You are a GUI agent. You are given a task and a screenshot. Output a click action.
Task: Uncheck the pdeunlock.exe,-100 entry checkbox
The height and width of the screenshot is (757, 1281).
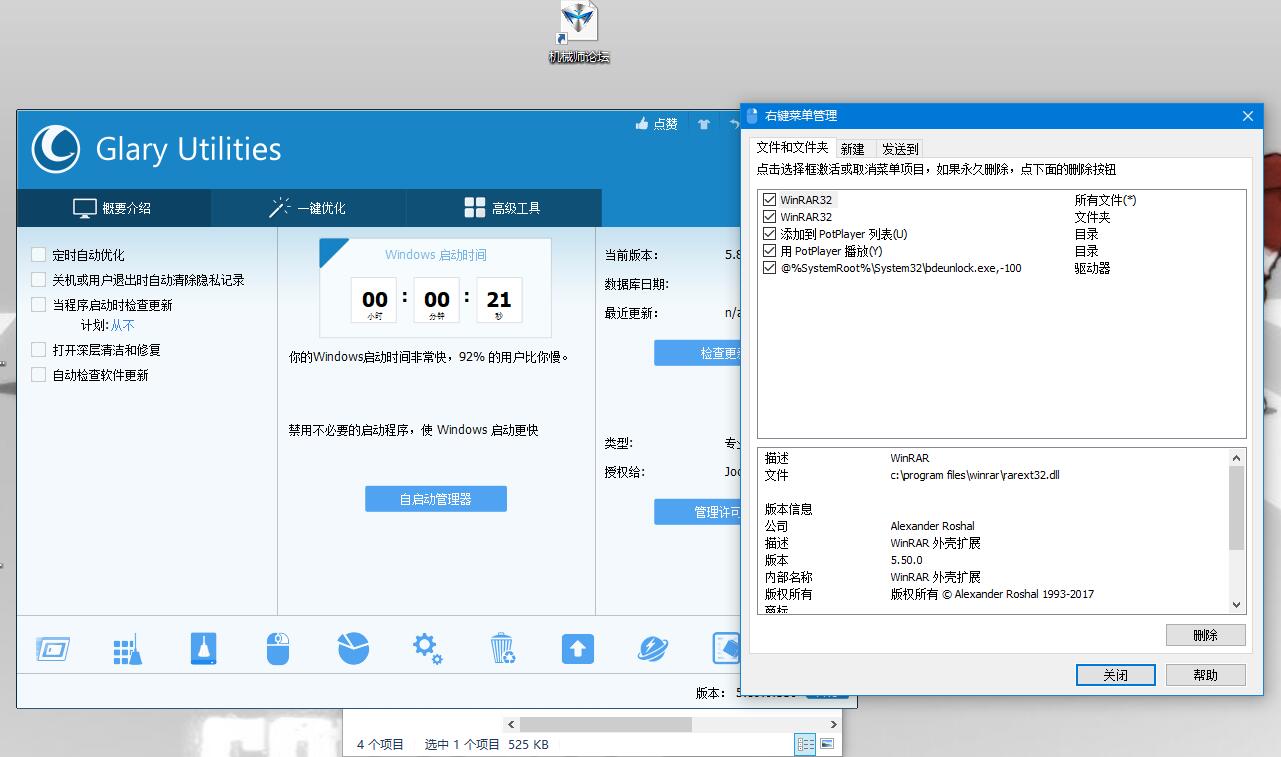[x=769, y=268]
